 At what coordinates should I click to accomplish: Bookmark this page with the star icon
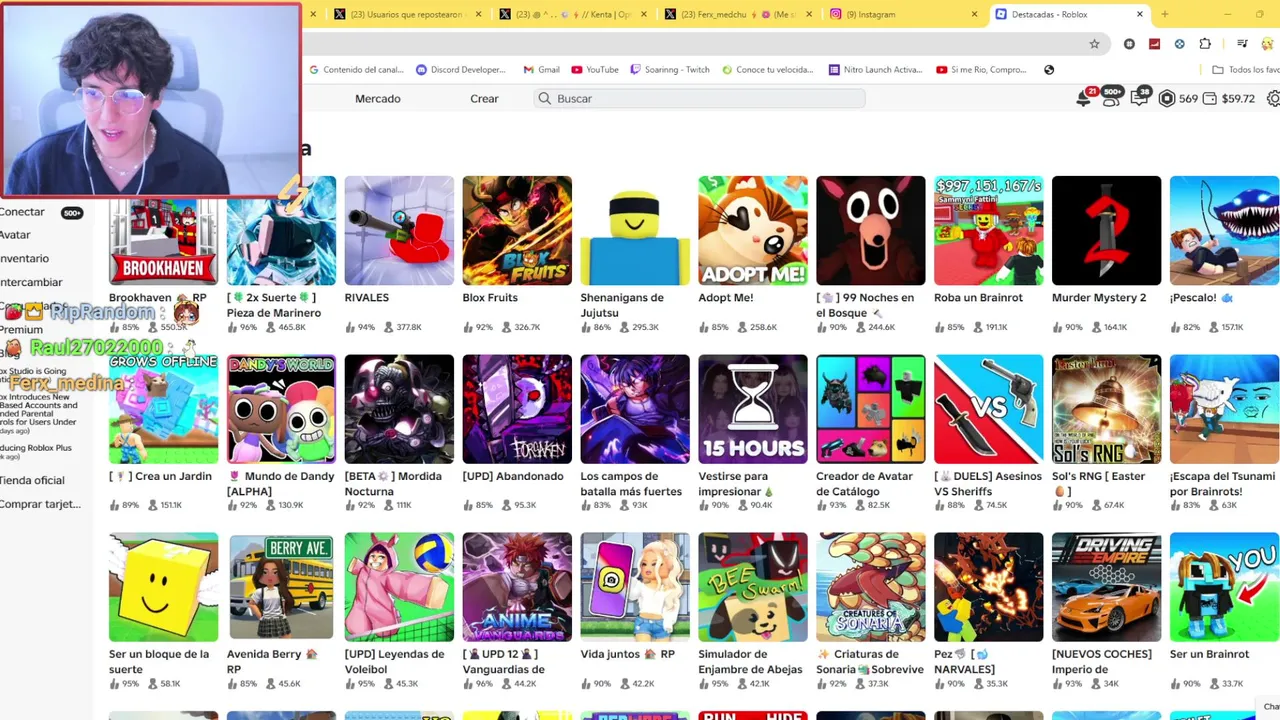tap(1094, 44)
